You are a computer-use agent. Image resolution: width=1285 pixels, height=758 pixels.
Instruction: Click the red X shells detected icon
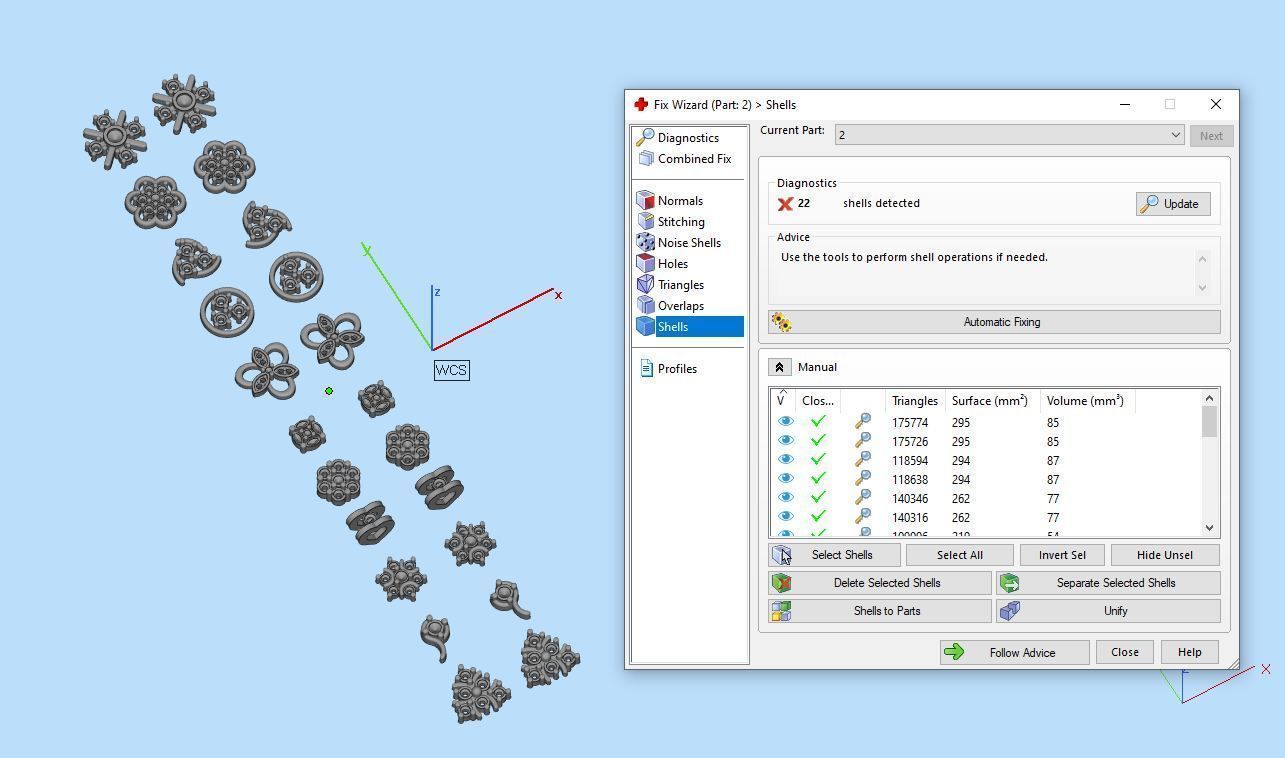coord(785,204)
